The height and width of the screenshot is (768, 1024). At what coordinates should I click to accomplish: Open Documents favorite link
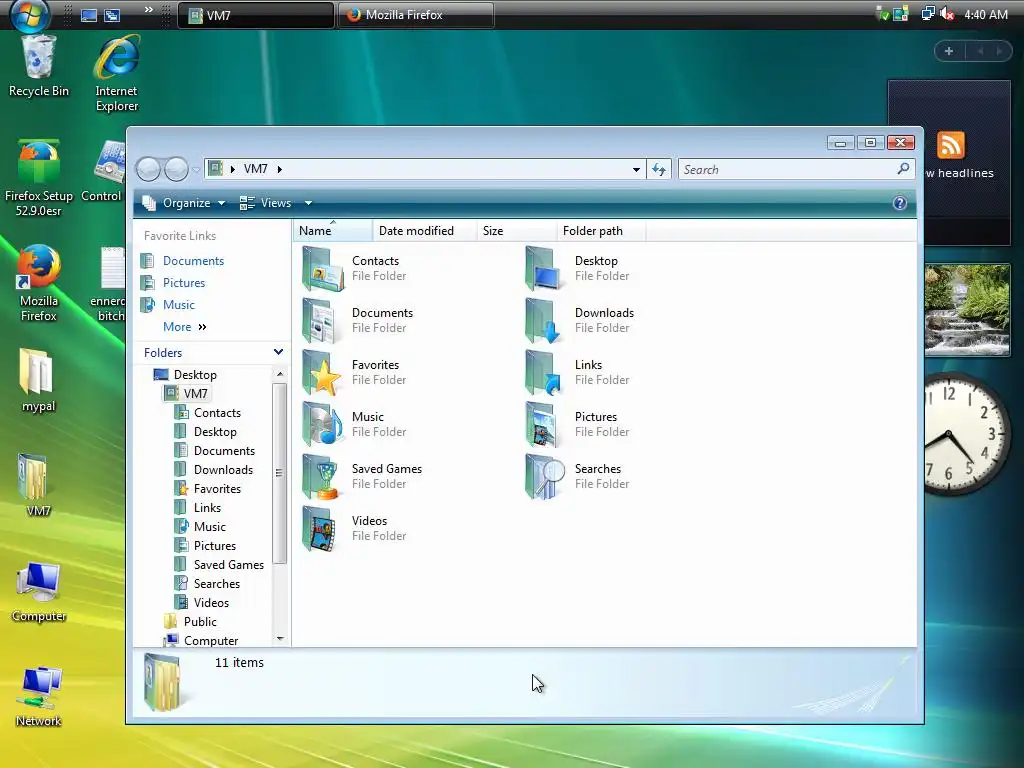pos(193,261)
